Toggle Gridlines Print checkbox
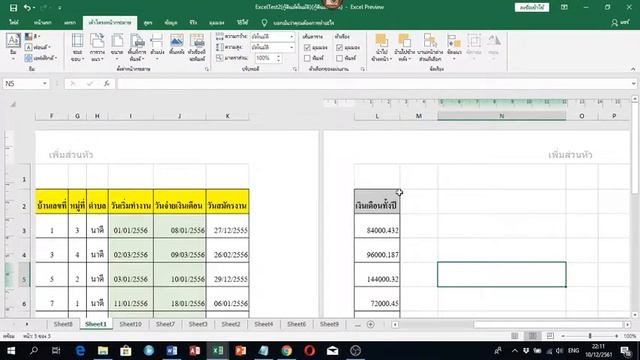640x360 pixels. pyautogui.click(x=307, y=58)
